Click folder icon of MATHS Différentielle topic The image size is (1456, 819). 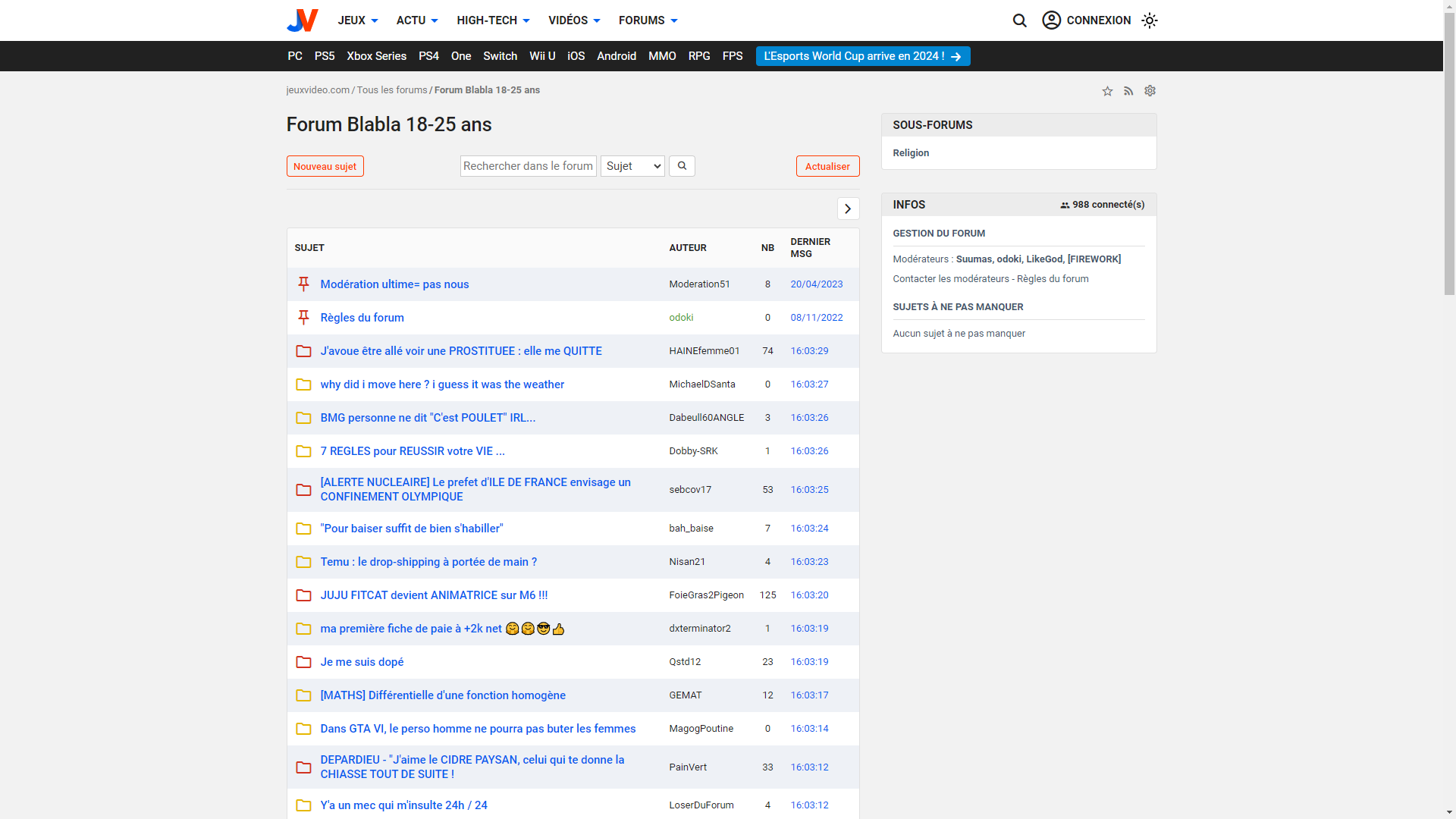(303, 695)
